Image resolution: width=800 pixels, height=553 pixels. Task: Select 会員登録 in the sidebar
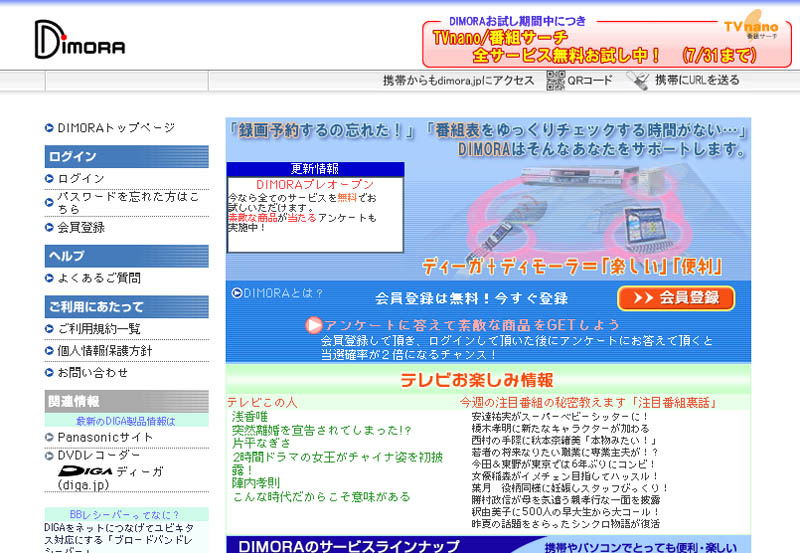80,227
